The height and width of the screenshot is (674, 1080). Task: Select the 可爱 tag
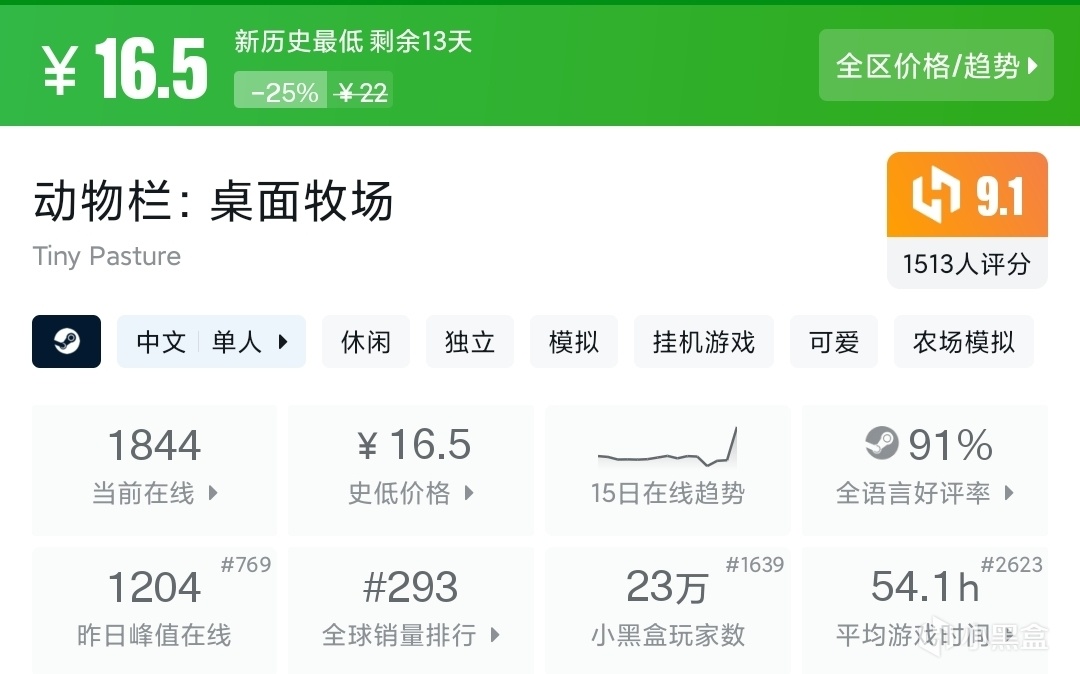(x=834, y=341)
